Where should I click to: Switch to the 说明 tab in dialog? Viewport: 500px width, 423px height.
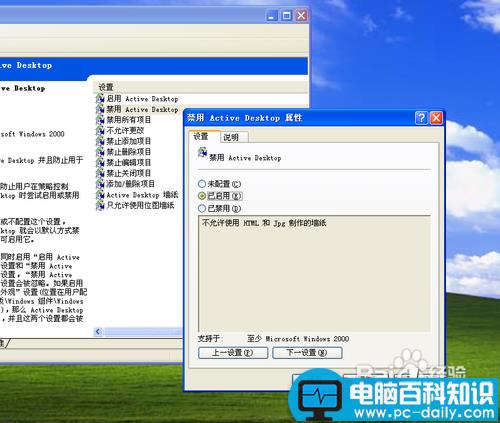(x=234, y=137)
